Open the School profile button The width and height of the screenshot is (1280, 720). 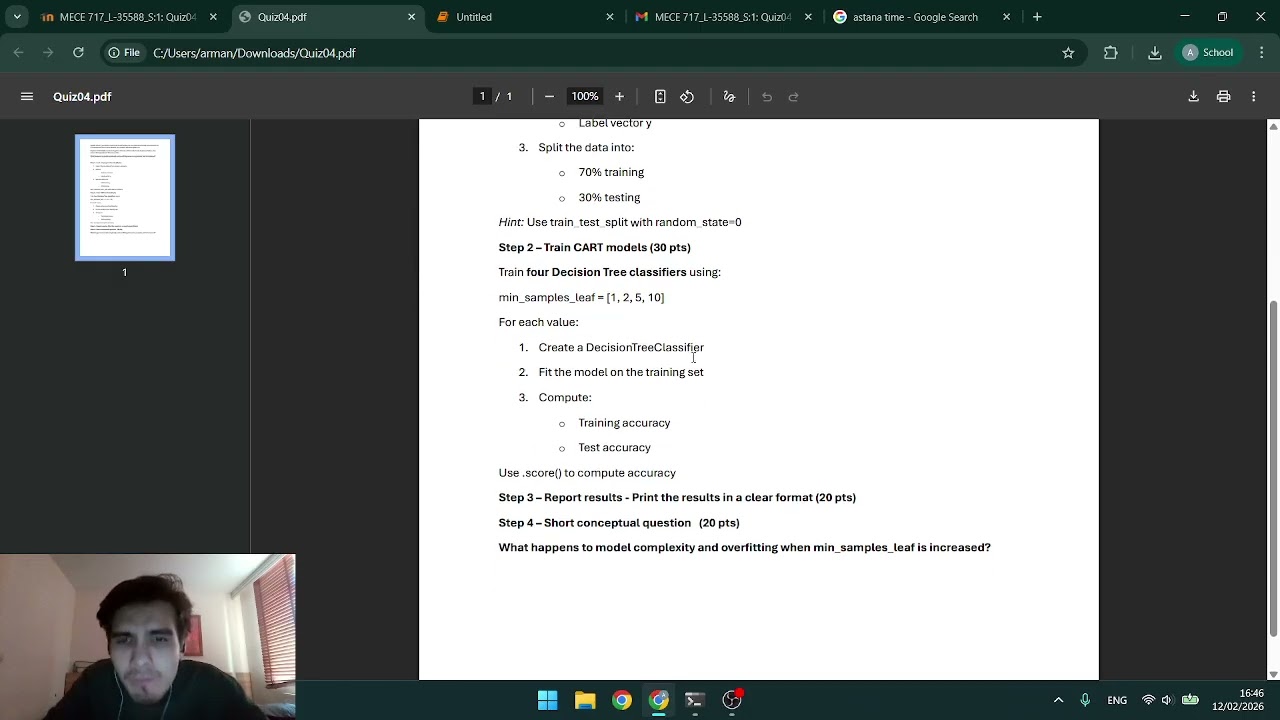pyautogui.click(x=1210, y=53)
